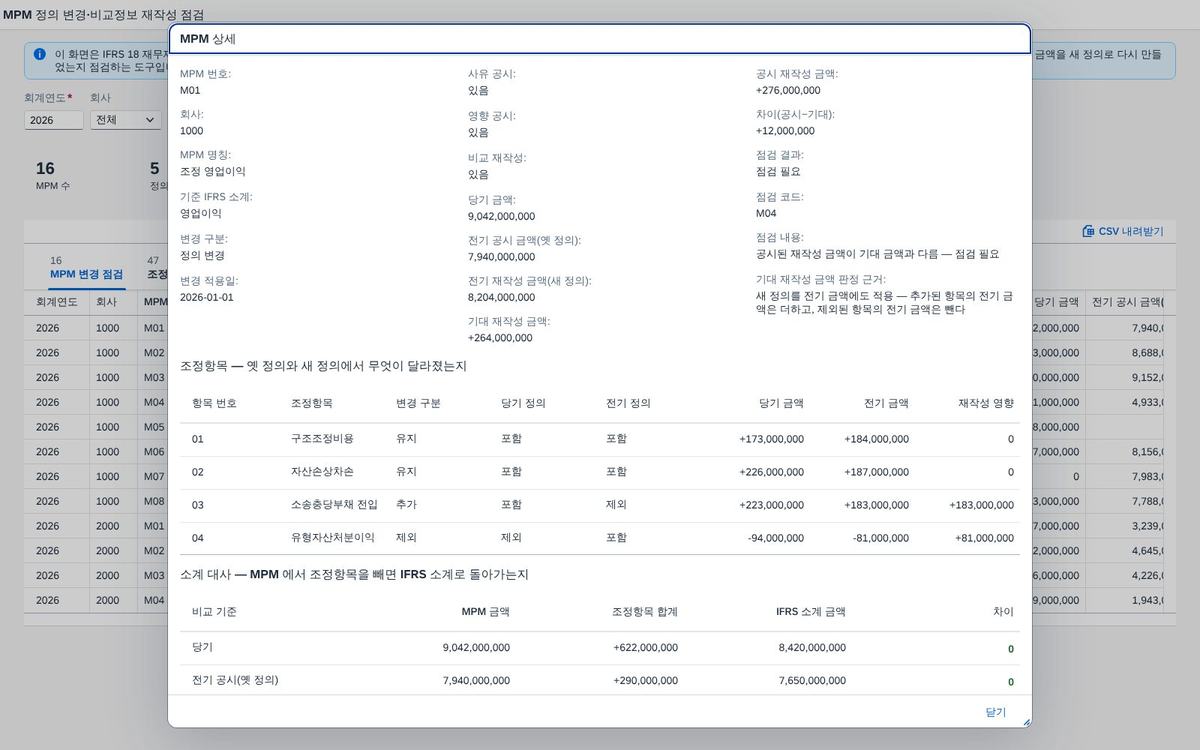Click the 점검 코드 value M04
Image resolution: width=1200 pixels, height=750 pixels.
tap(766, 213)
